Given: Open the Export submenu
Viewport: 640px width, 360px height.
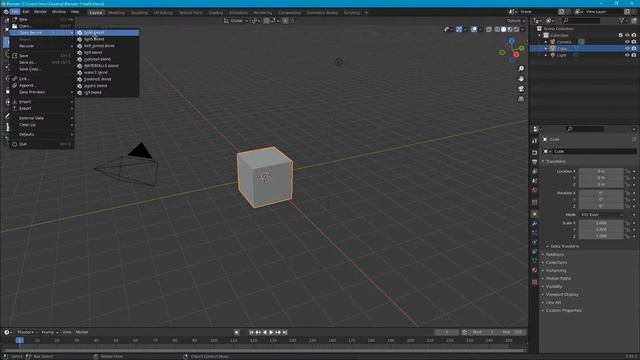Looking at the screenshot, I should 42,108.
